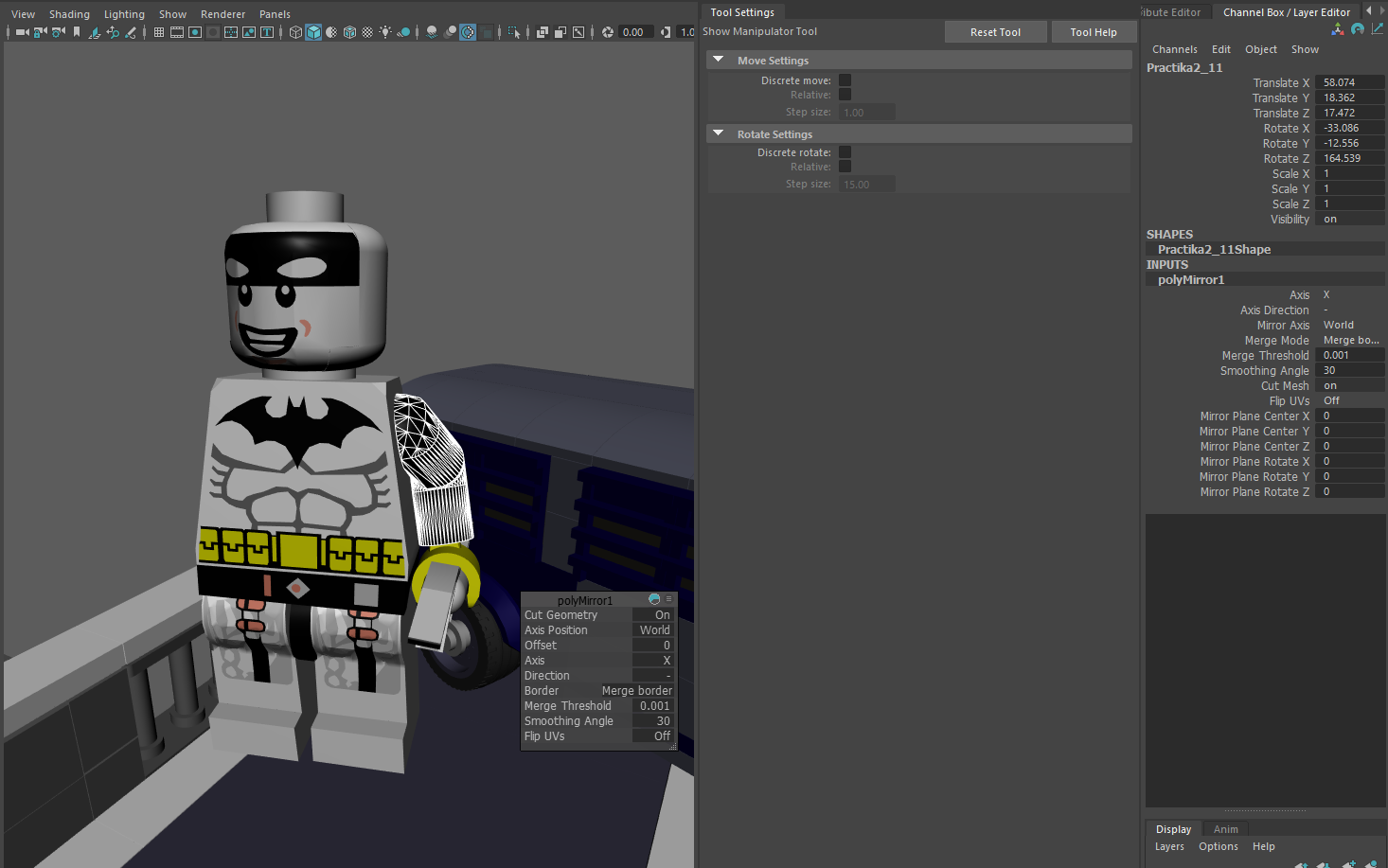
Task: Click the hyperbolic arrow icon in Channel Box
Action: [1378, 29]
